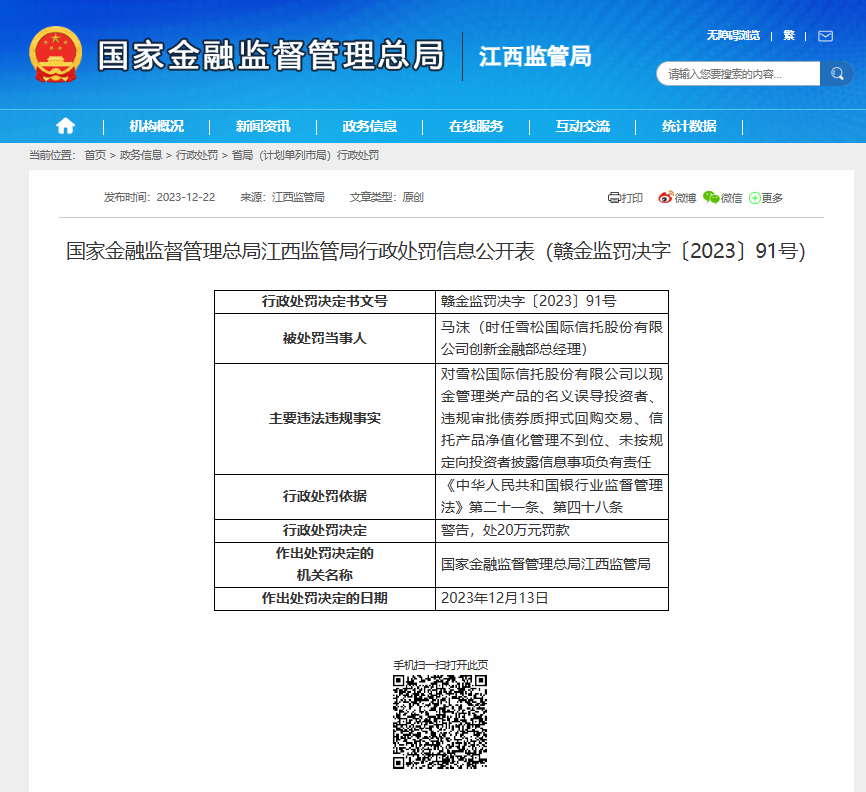Open the 统计数据 menu
The height and width of the screenshot is (792, 866).
689,126
